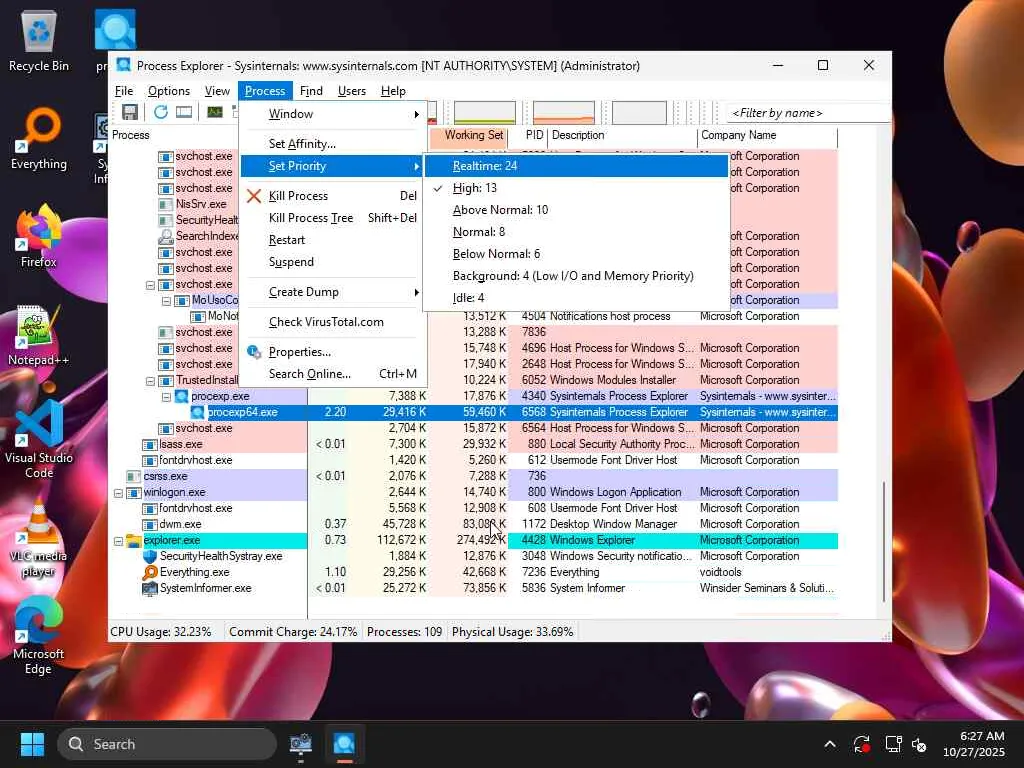Collapse the MoUsoCo tree node
Screen dimensions: 1024x768
tap(166, 301)
